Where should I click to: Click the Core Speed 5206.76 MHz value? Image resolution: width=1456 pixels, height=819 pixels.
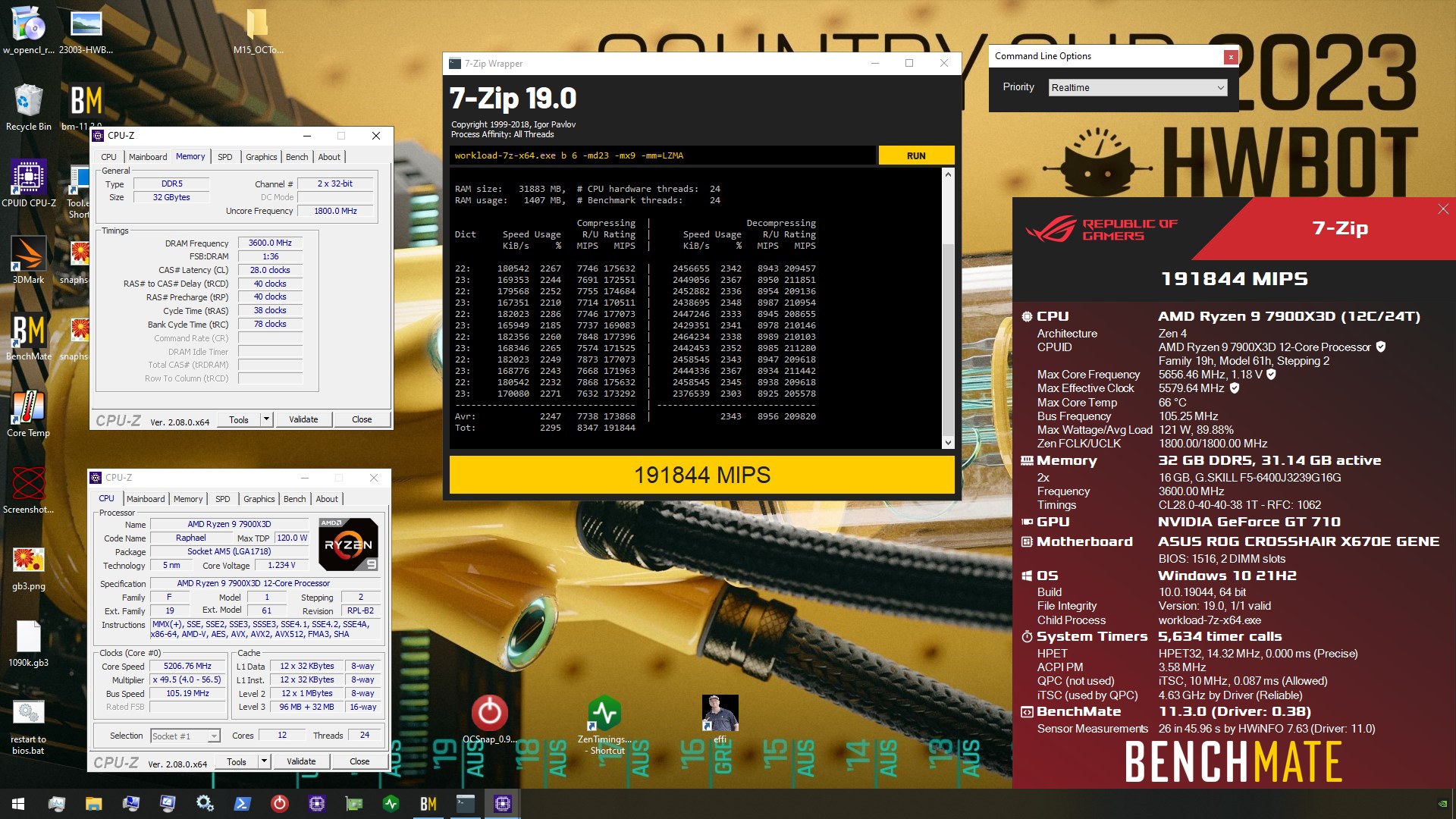click(x=187, y=666)
